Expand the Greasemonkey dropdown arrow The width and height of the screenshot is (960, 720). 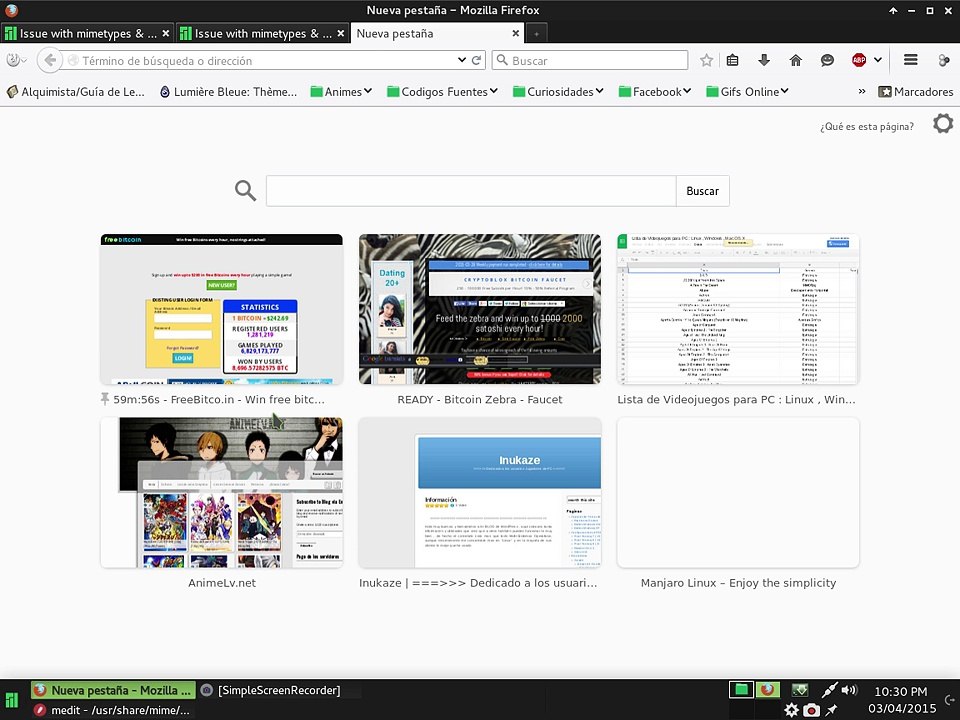pyautogui.click(x=24, y=60)
